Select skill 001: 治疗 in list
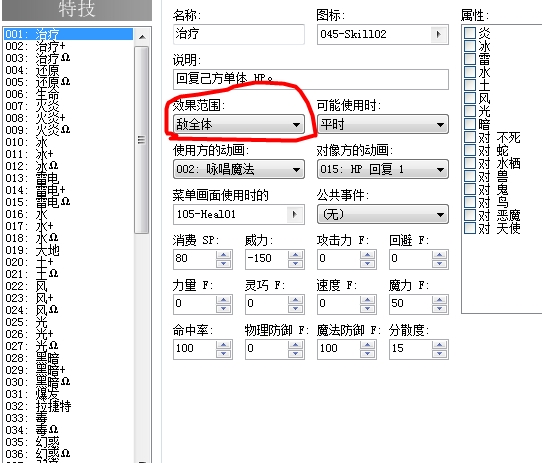The width and height of the screenshot is (542, 463). (68, 34)
